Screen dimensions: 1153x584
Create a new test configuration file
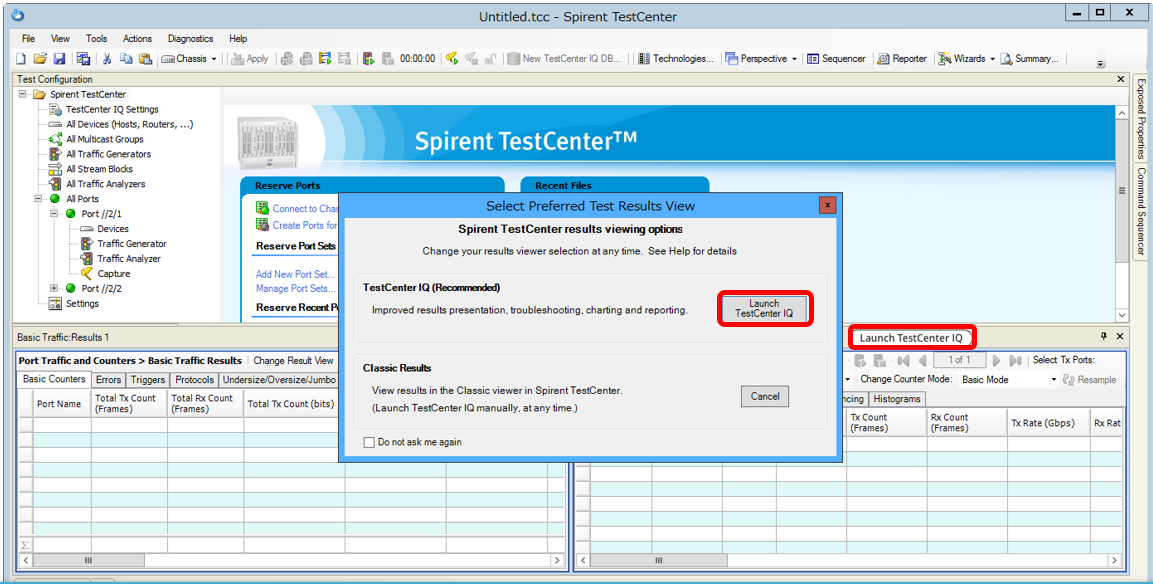[x=21, y=59]
